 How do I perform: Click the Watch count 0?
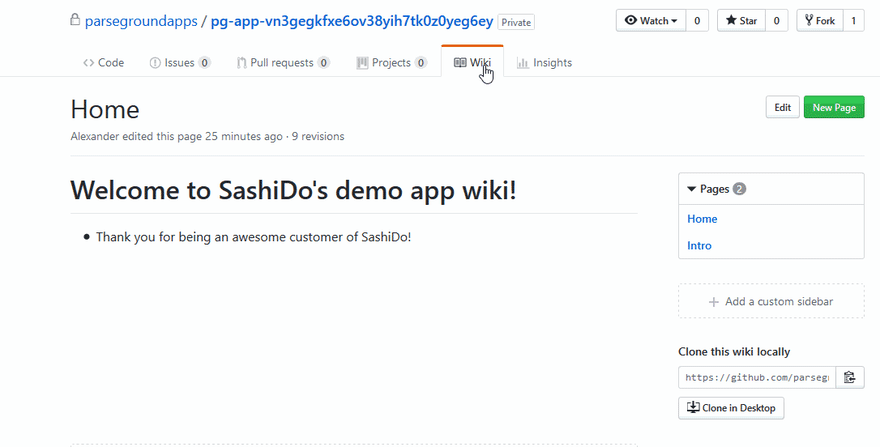(x=697, y=21)
